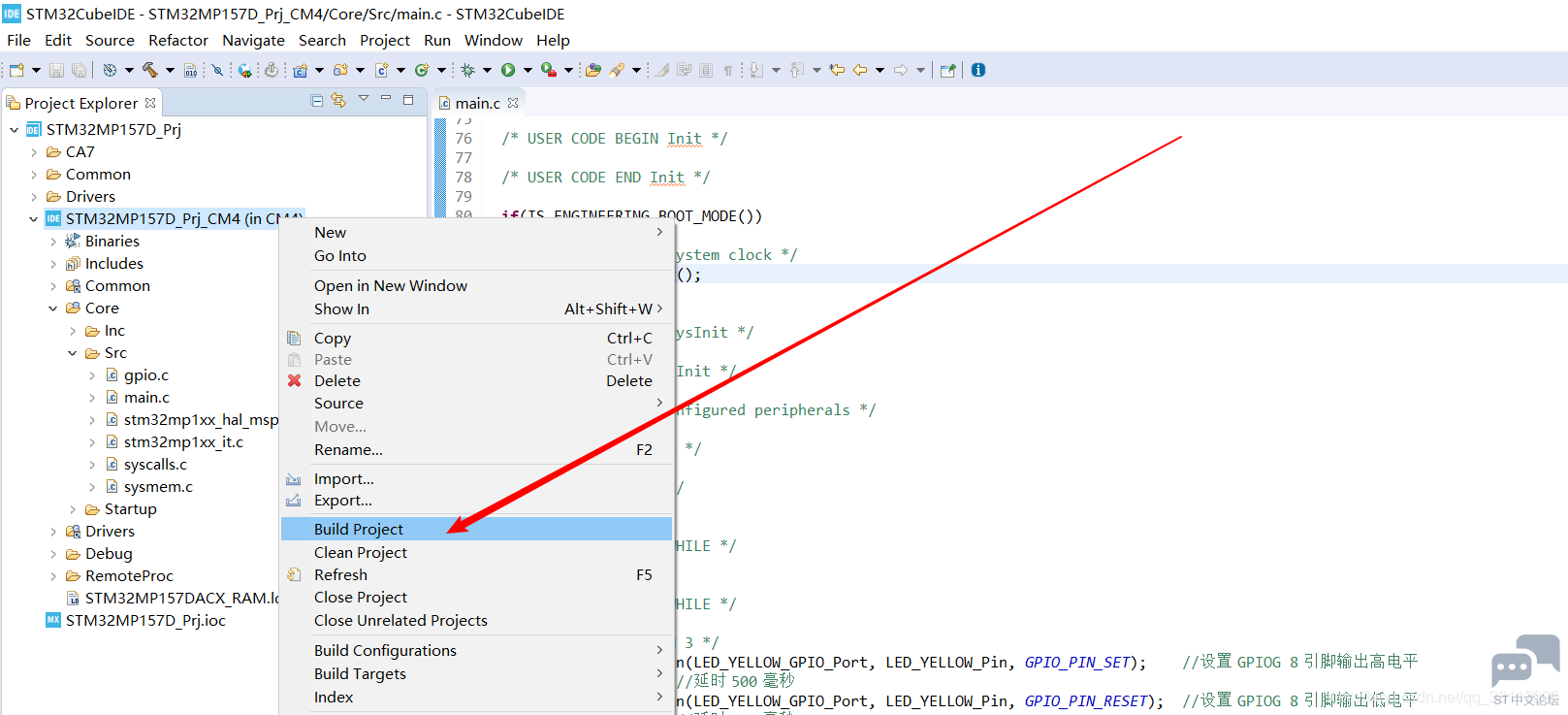Toggle Link with Editor in Project Explorer
The width and height of the screenshot is (1568, 715).
338,100
